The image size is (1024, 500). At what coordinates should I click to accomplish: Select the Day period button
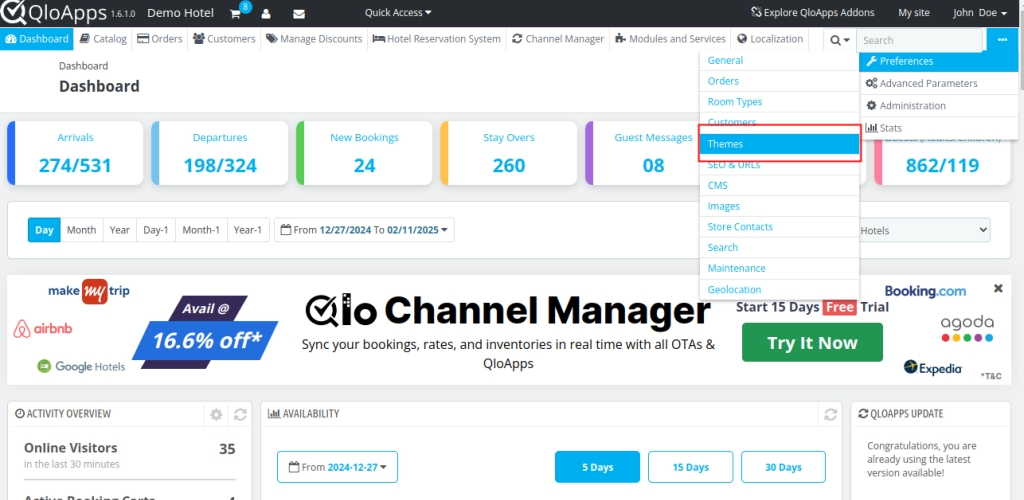(x=44, y=230)
